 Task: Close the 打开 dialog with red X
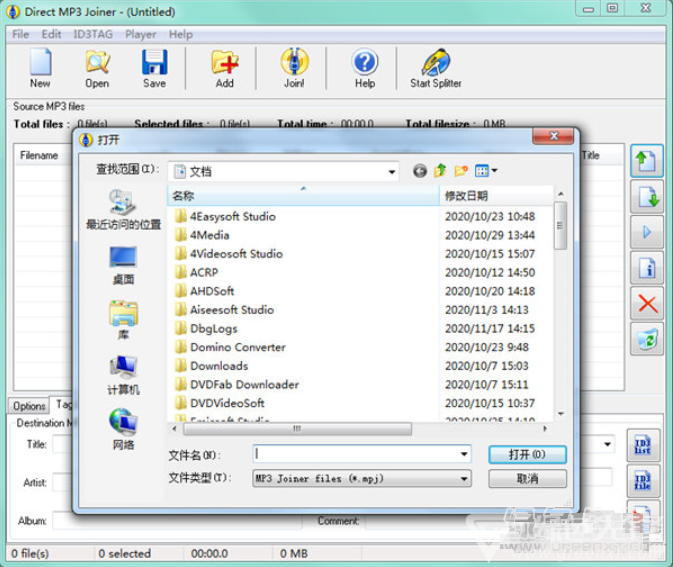[x=553, y=136]
